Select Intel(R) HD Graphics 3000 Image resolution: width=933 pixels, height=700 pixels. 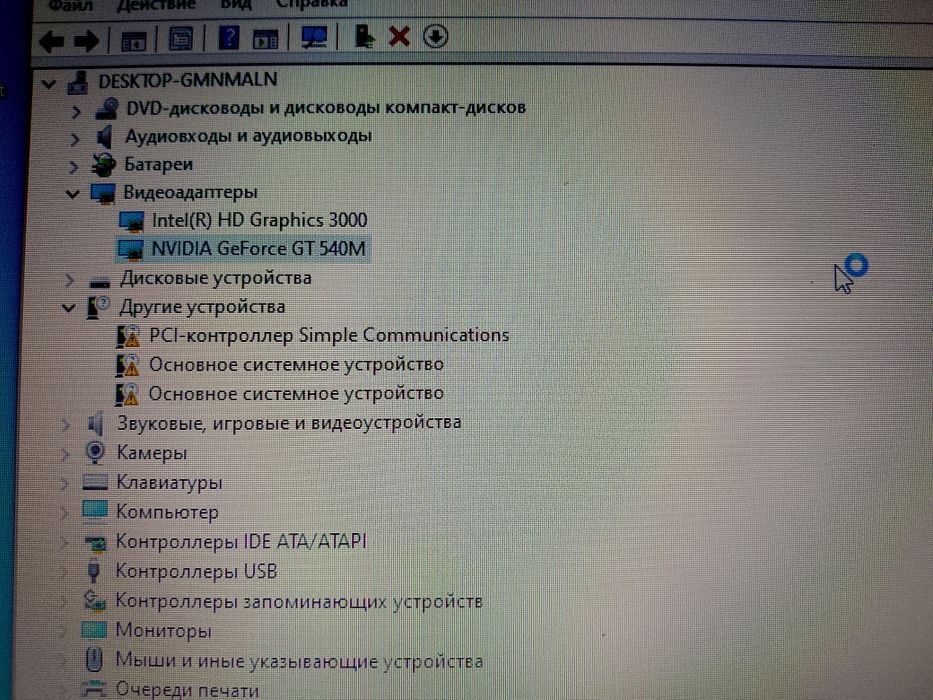(x=260, y=221)
